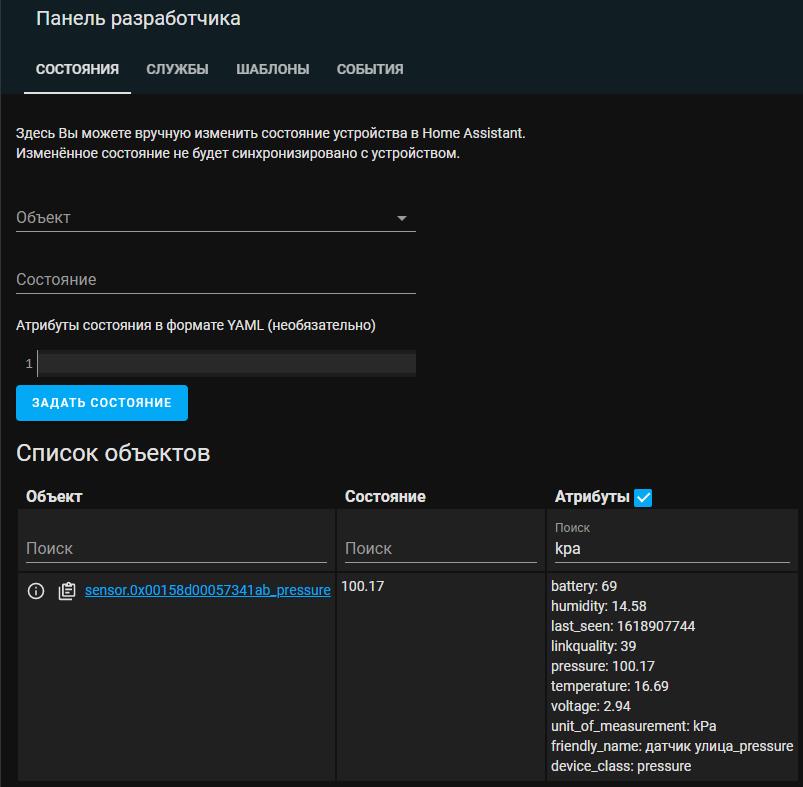Switch to the СОБЫТИЯ tab

click(368, 69)
